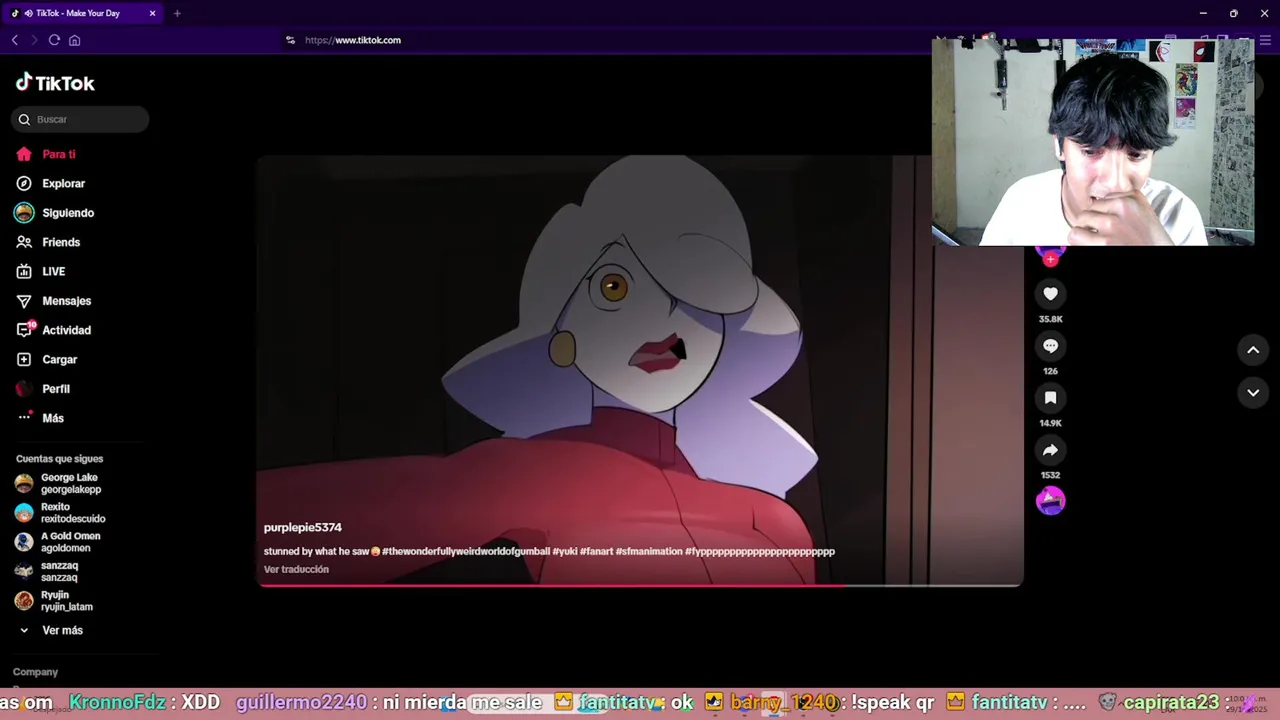
Task: Go back in browser
Action: click(14, 40)
